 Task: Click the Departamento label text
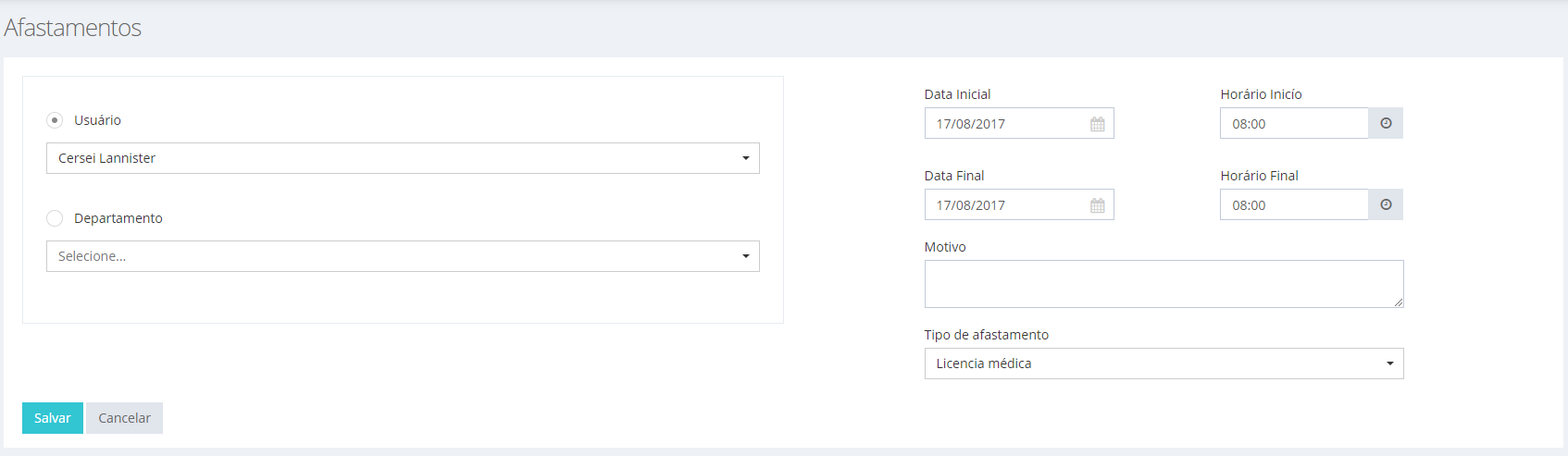(118, 218)
